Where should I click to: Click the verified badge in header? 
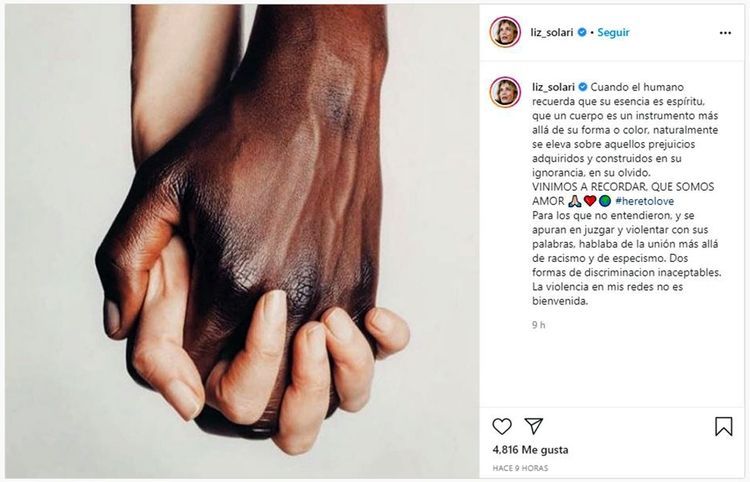pyautogui.click(x=582, y=32)
